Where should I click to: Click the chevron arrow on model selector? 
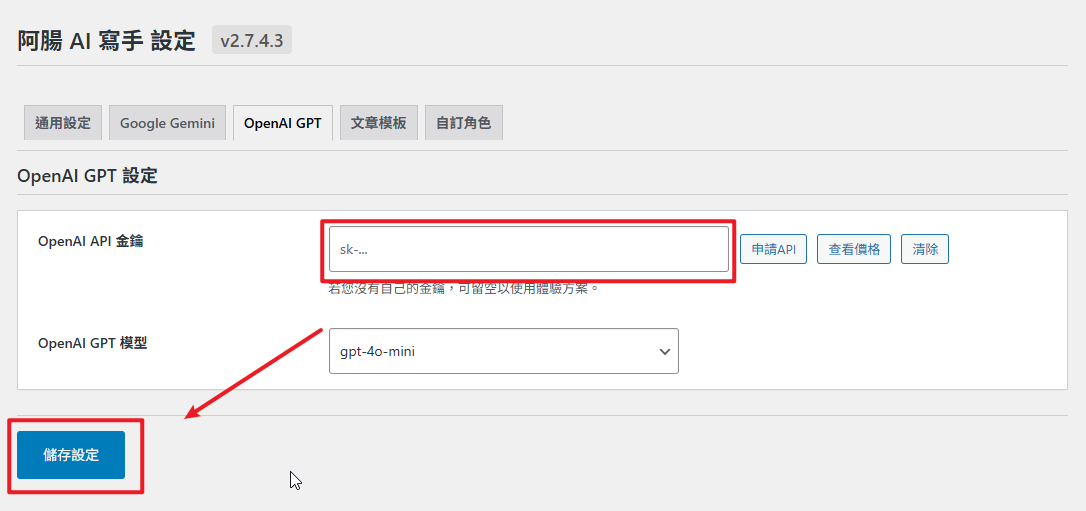click(665, 351)
